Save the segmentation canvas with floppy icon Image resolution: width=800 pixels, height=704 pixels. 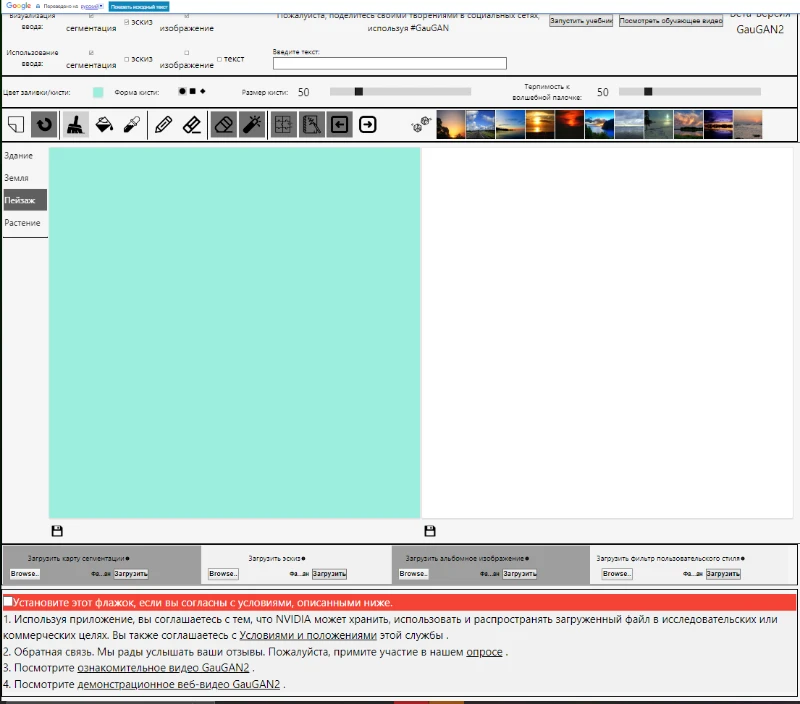57,531
